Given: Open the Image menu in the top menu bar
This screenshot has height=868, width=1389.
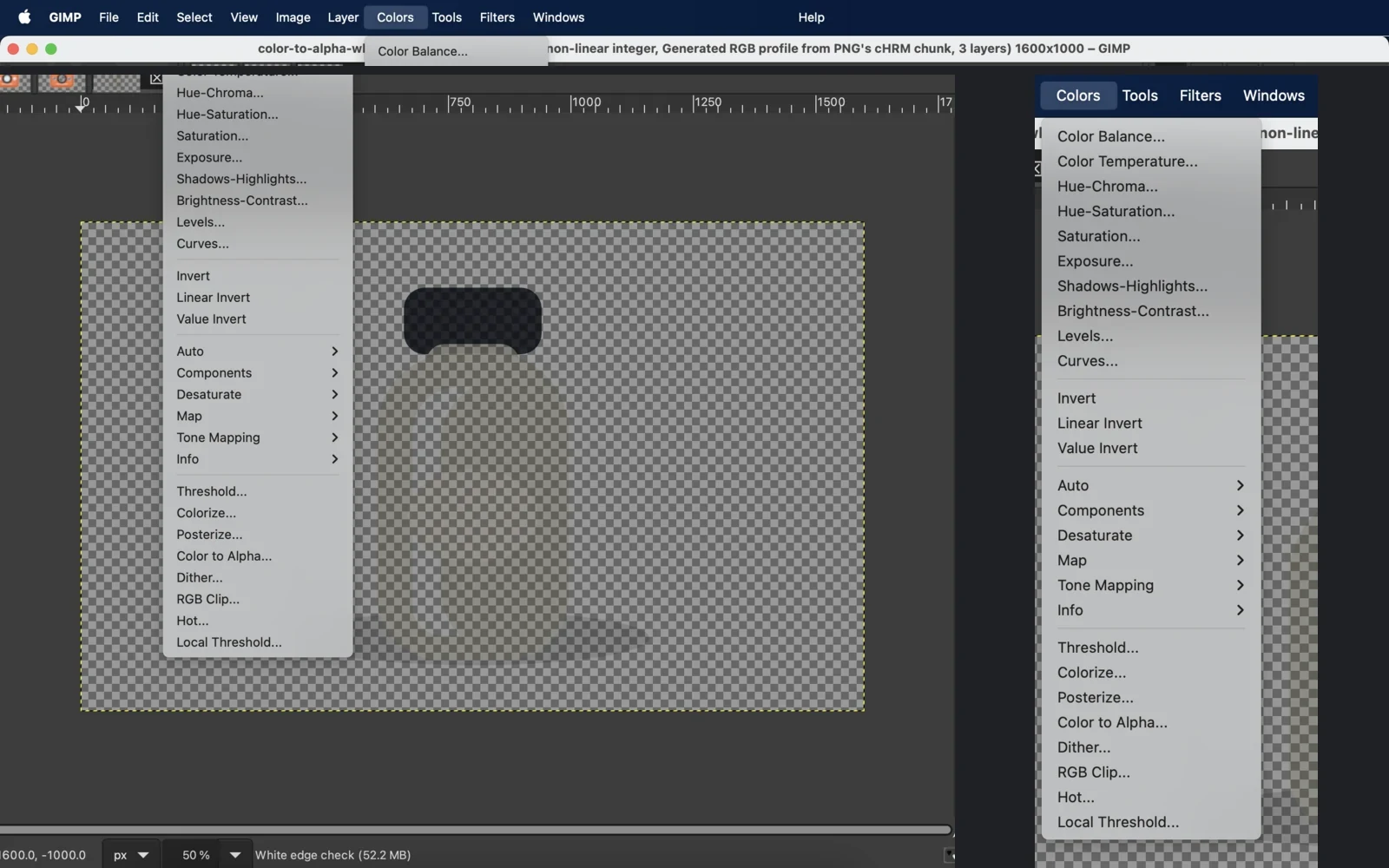Looking at the screenshot, I should pyautogui.click(x=293, y=17).
